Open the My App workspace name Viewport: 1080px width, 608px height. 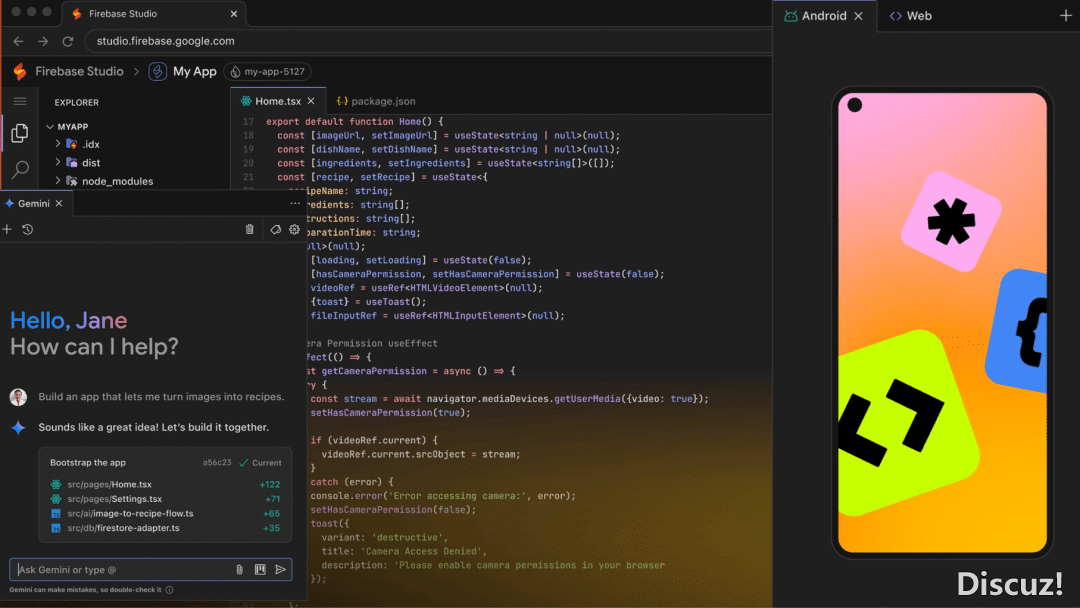point(194,72)
